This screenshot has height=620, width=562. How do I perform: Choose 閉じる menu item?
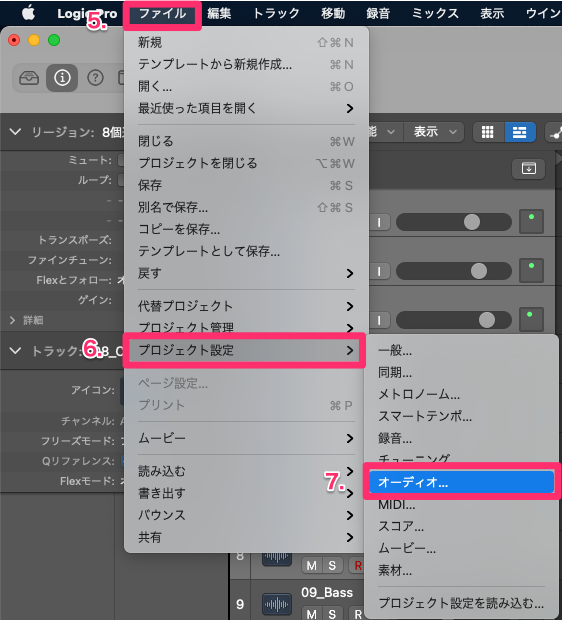(246, 141)
